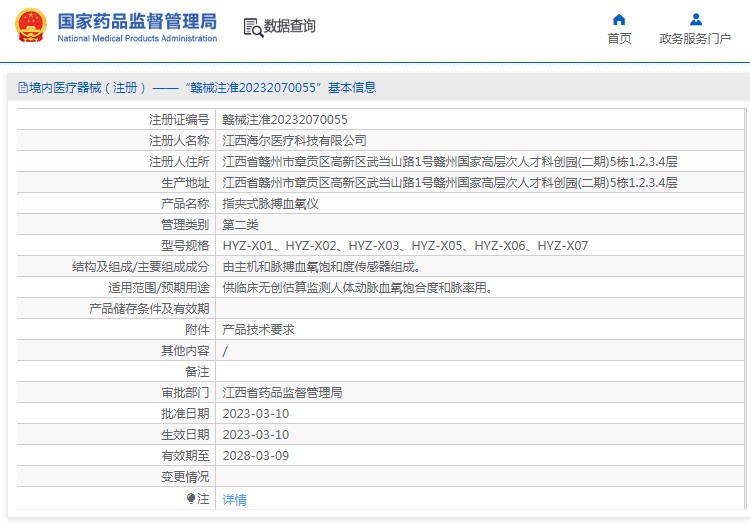Screen dimensions: 750x525
Task: Open the 政务服务门户 user icon
Action: pos(696,20)
